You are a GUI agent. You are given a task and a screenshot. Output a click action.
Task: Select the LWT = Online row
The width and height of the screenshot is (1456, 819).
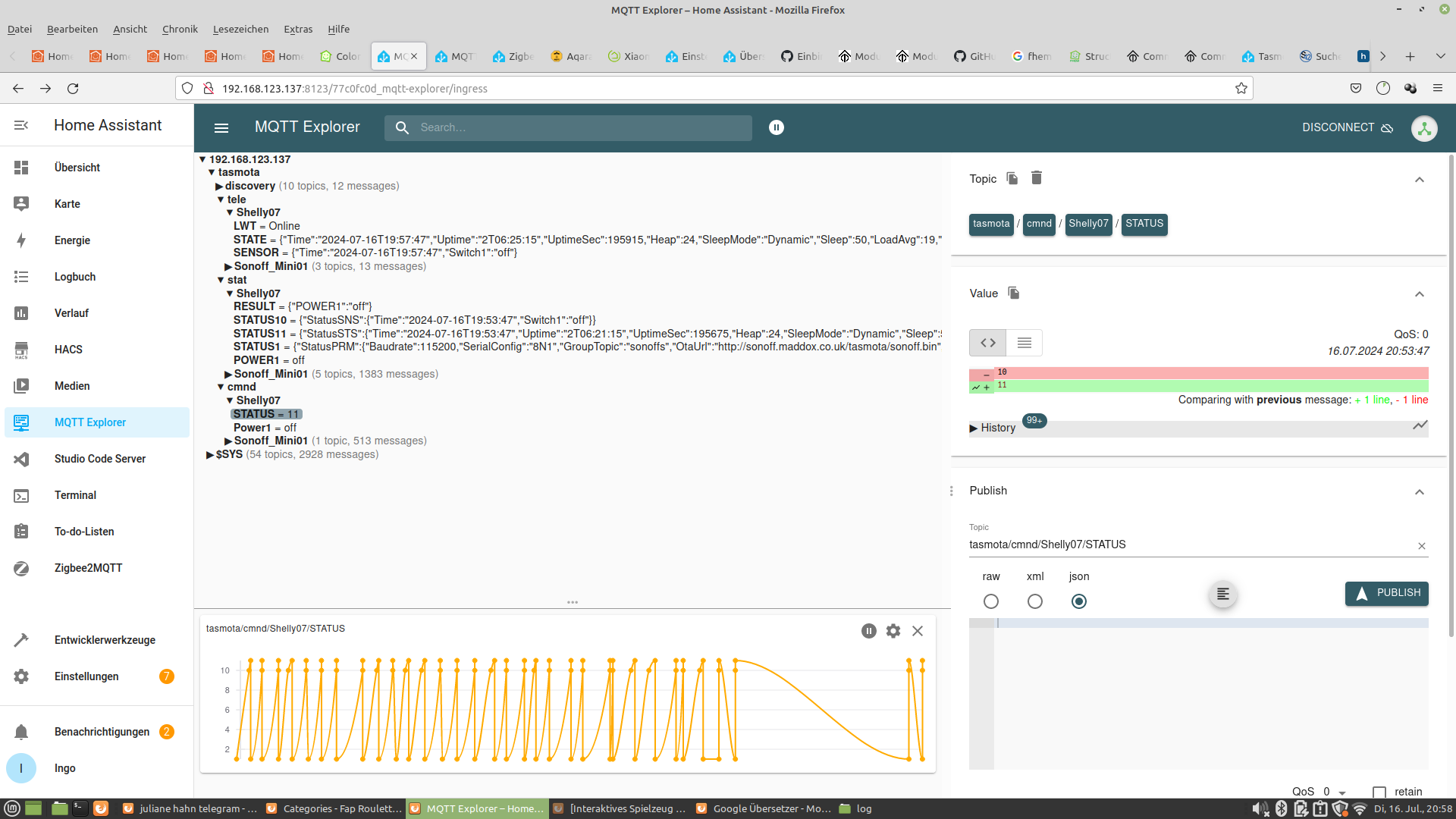coord(266,226)
